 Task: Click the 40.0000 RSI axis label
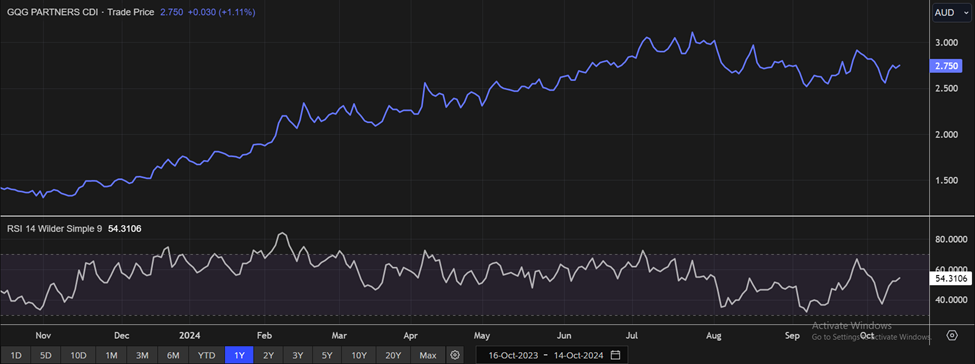point(950,300)
